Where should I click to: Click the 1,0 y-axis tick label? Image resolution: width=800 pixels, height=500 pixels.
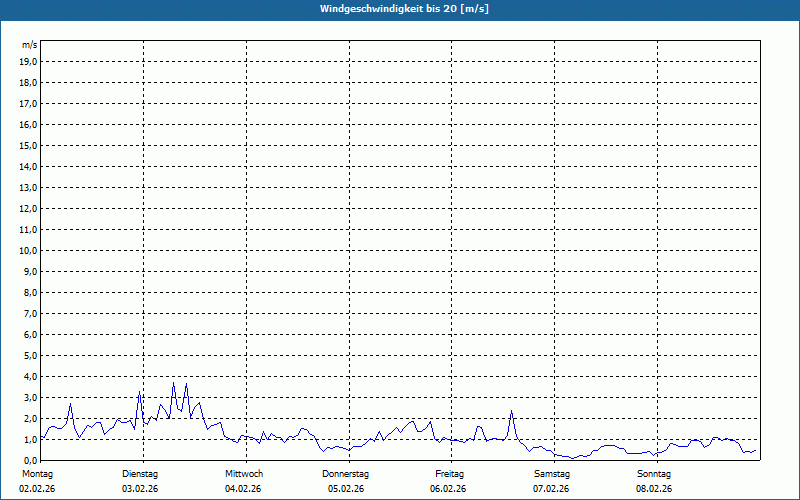click(30, 439)
